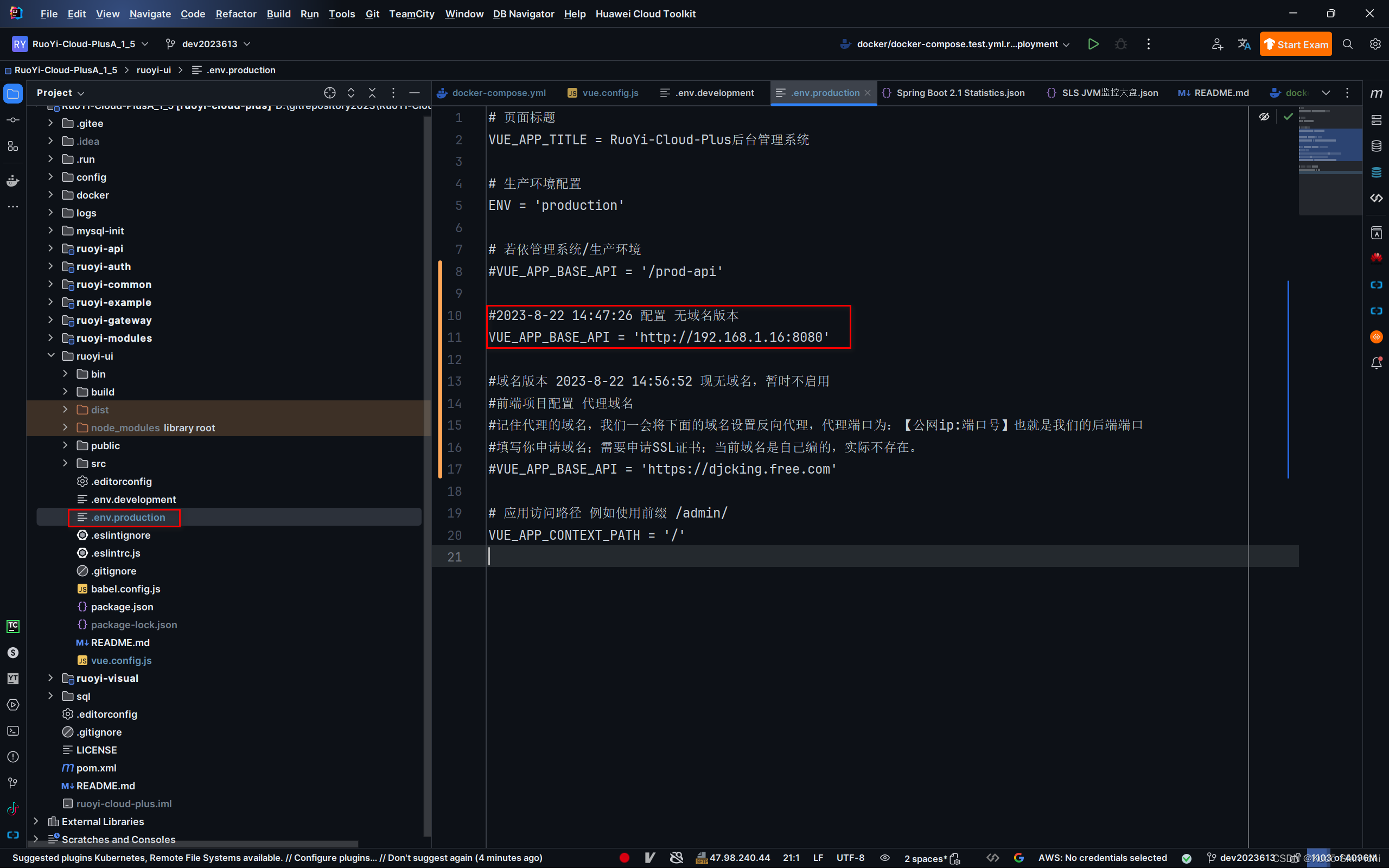Collapse all in Project panel

[372, 93]
